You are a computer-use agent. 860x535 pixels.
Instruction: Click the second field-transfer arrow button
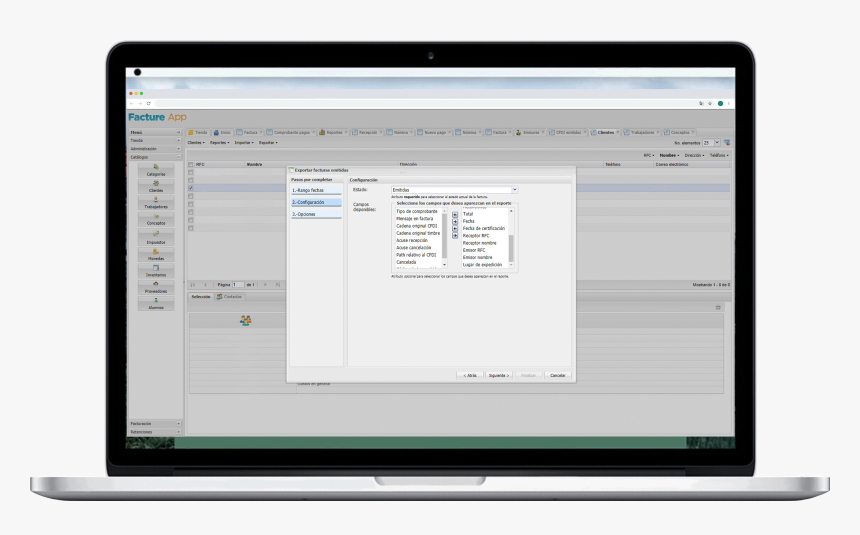pyautogui.click(x=455, y=222)
